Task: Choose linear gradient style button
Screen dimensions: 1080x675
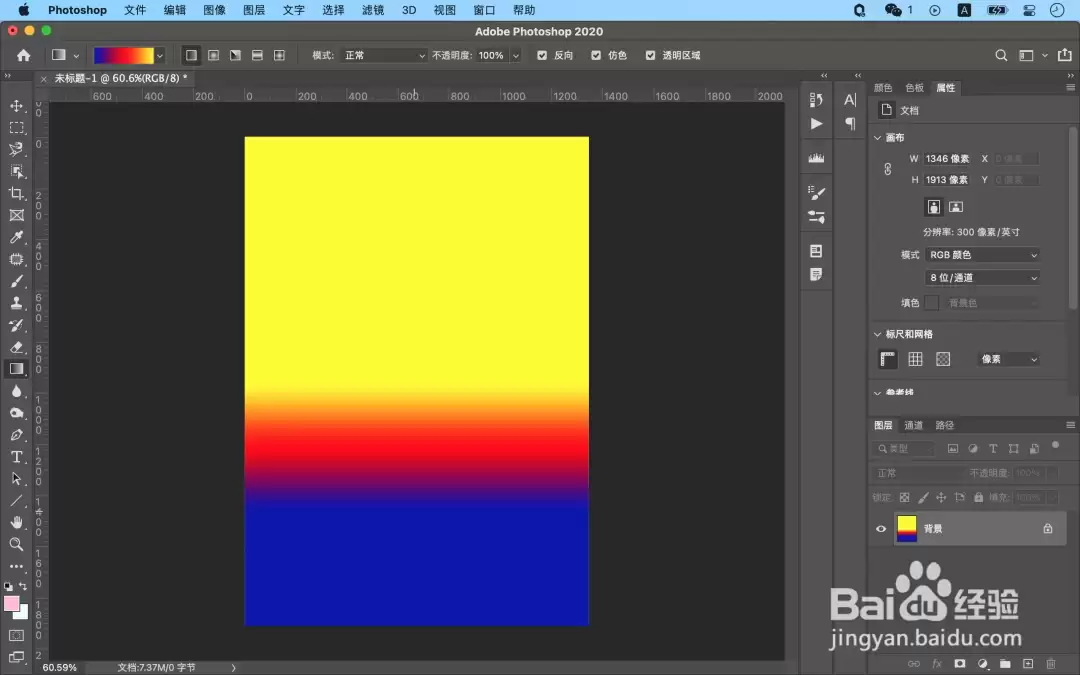Action: [191, 55]
